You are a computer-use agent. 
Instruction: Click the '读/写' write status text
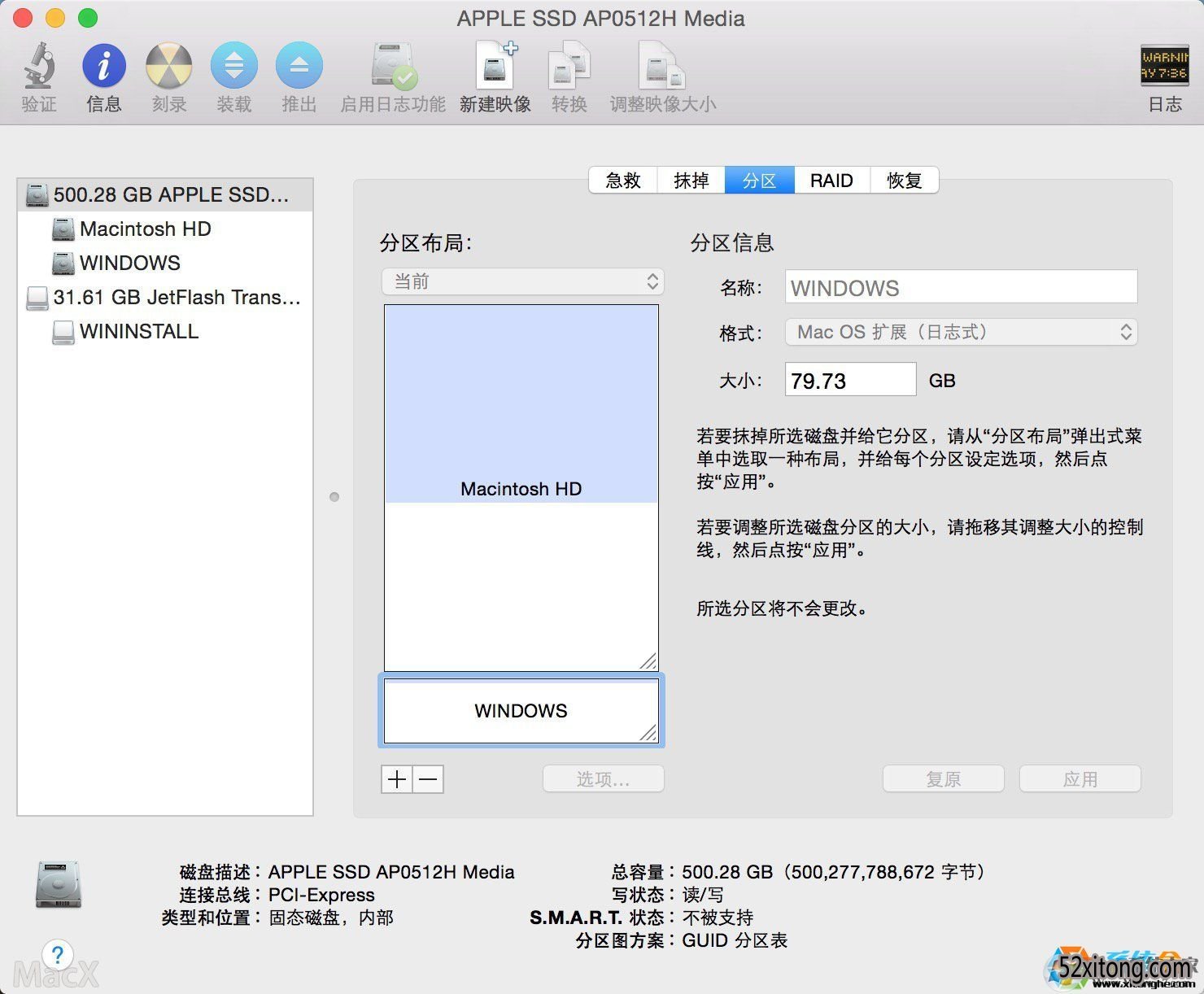coord(703,896)
